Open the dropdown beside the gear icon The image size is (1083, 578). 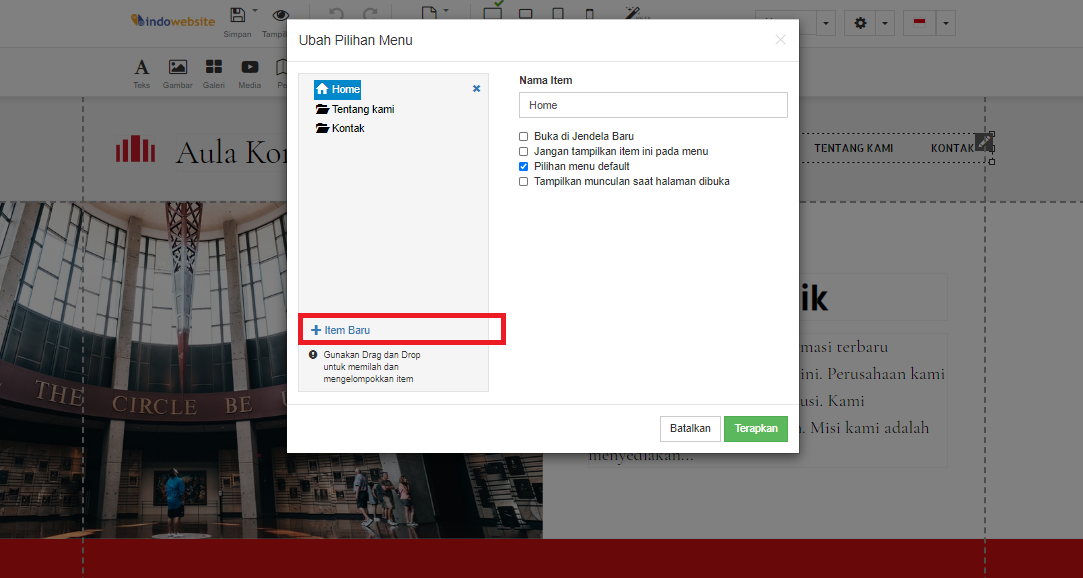point(884,22)
